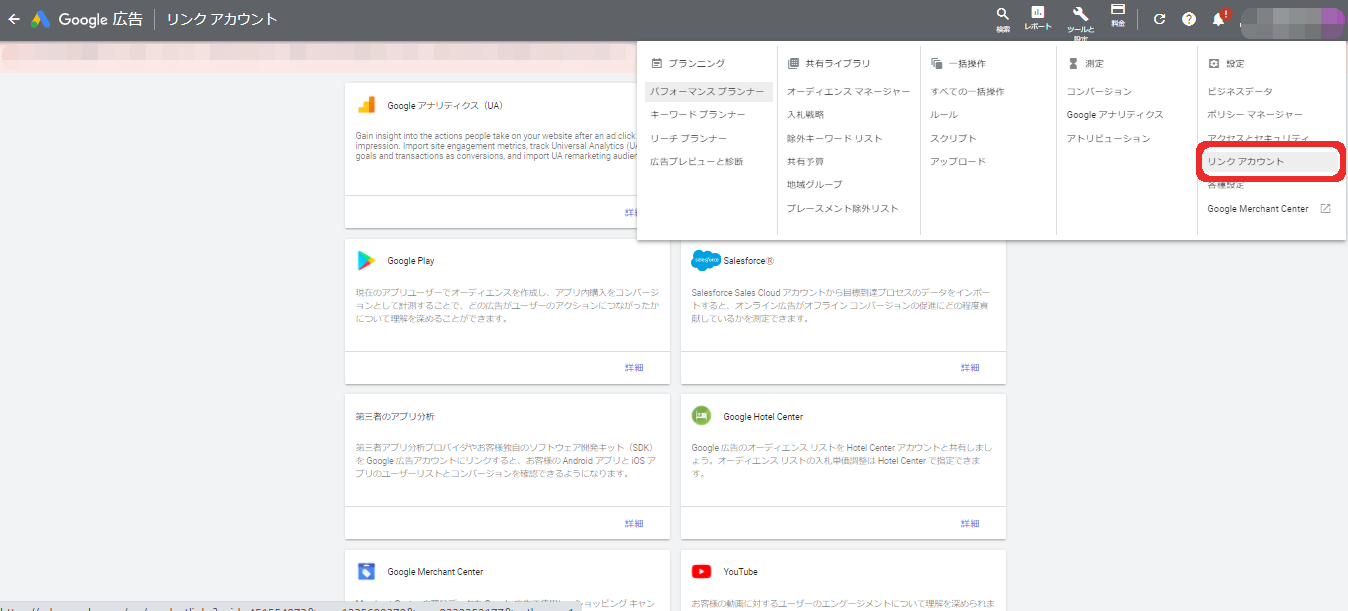This screenshot has width=1348, height=611.
Task: Click the Google Hotel Center title text
Action: point(763,416)
